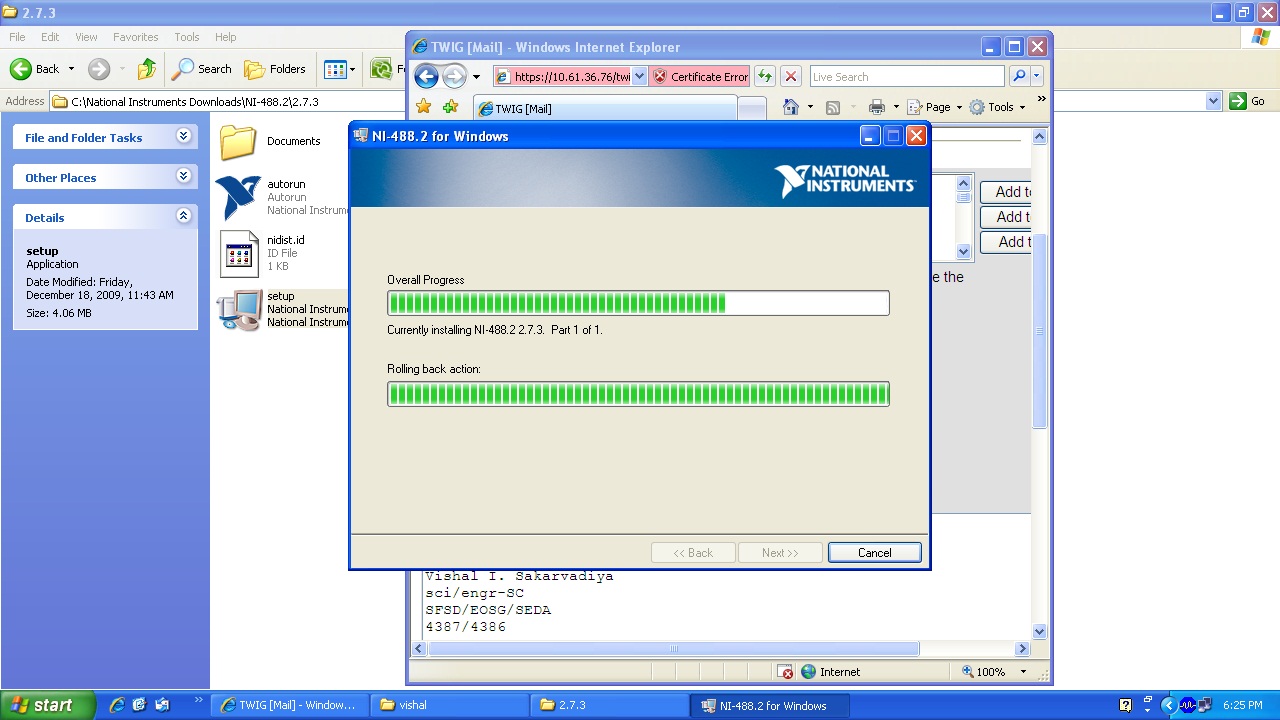Click the Refresh icon in Internet Explorer
Viewport: 1280px width, 720px height.
[x=765, y=77]
